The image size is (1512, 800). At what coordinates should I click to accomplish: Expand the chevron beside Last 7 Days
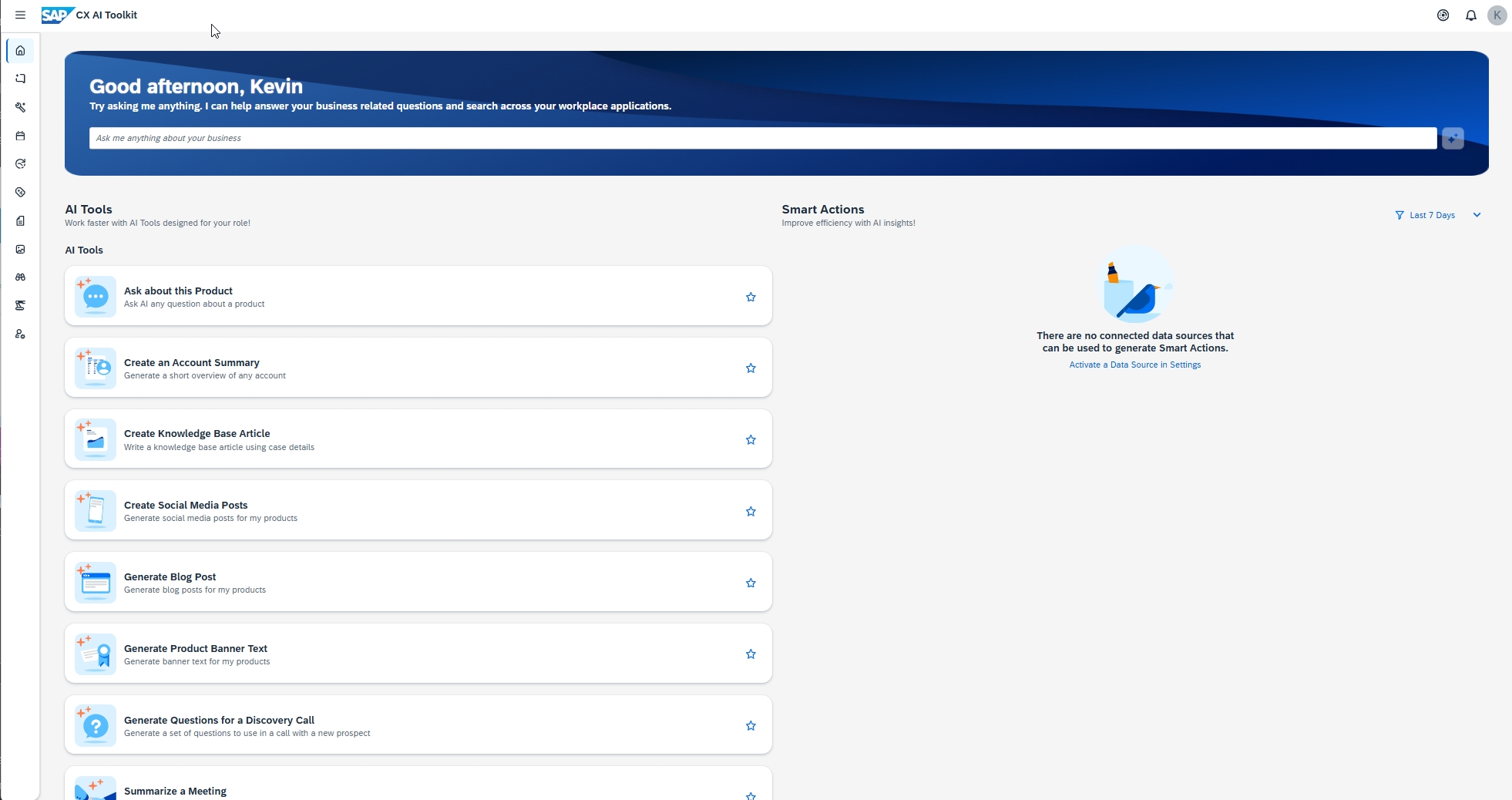tap(1477, 215)
